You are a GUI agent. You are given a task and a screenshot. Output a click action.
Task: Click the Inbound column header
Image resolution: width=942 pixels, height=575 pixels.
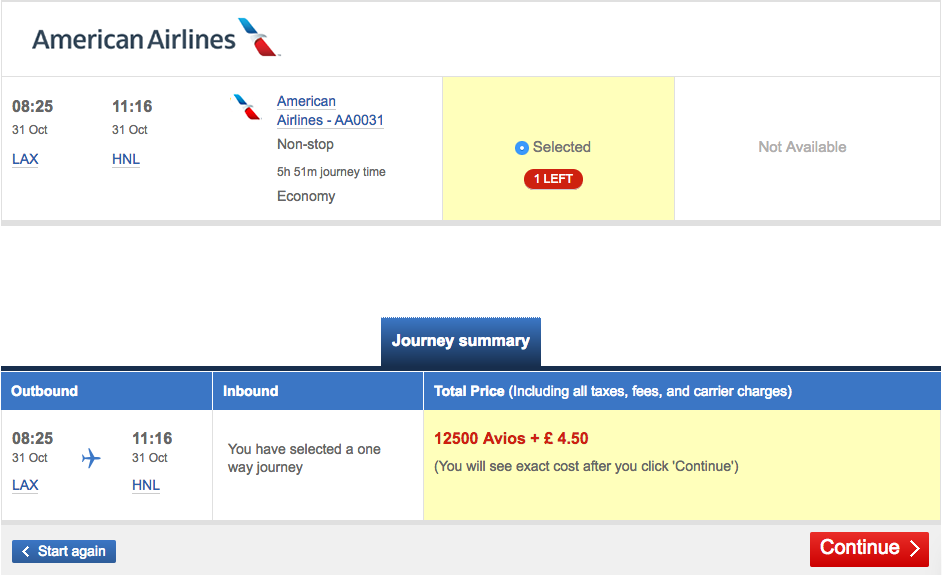[x=318, y=391]
